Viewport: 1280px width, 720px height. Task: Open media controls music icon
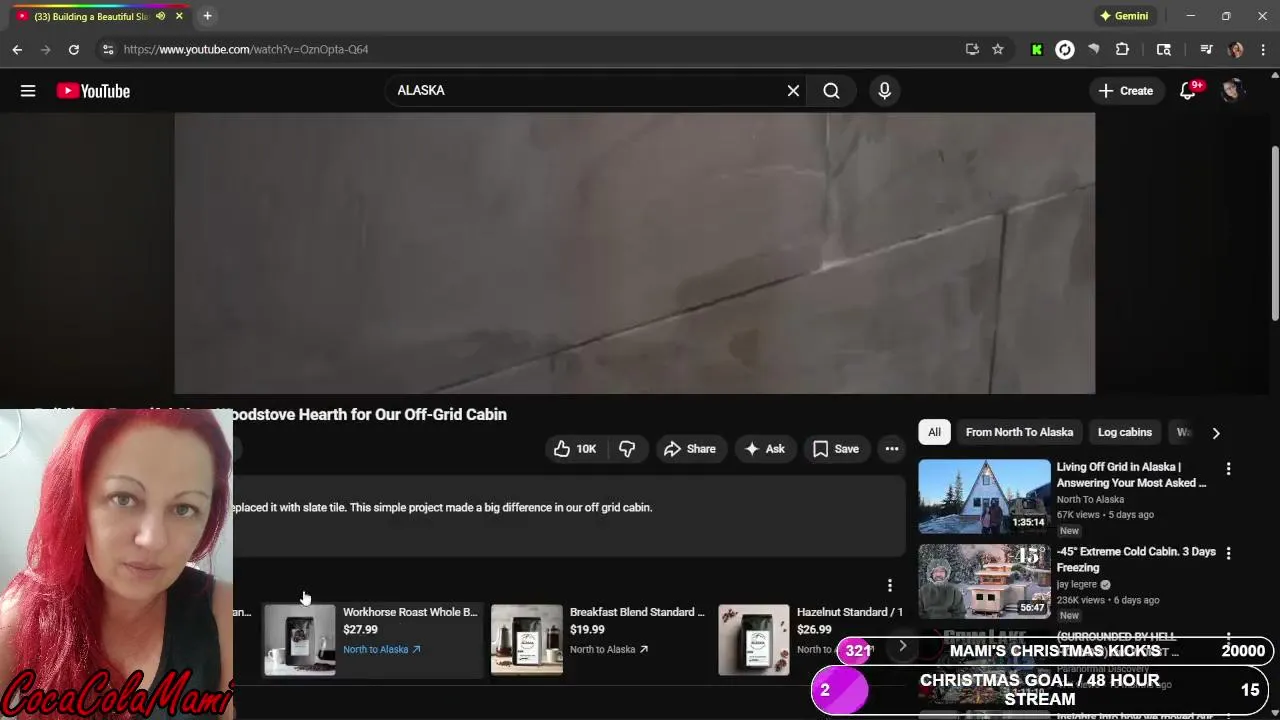1206,49
